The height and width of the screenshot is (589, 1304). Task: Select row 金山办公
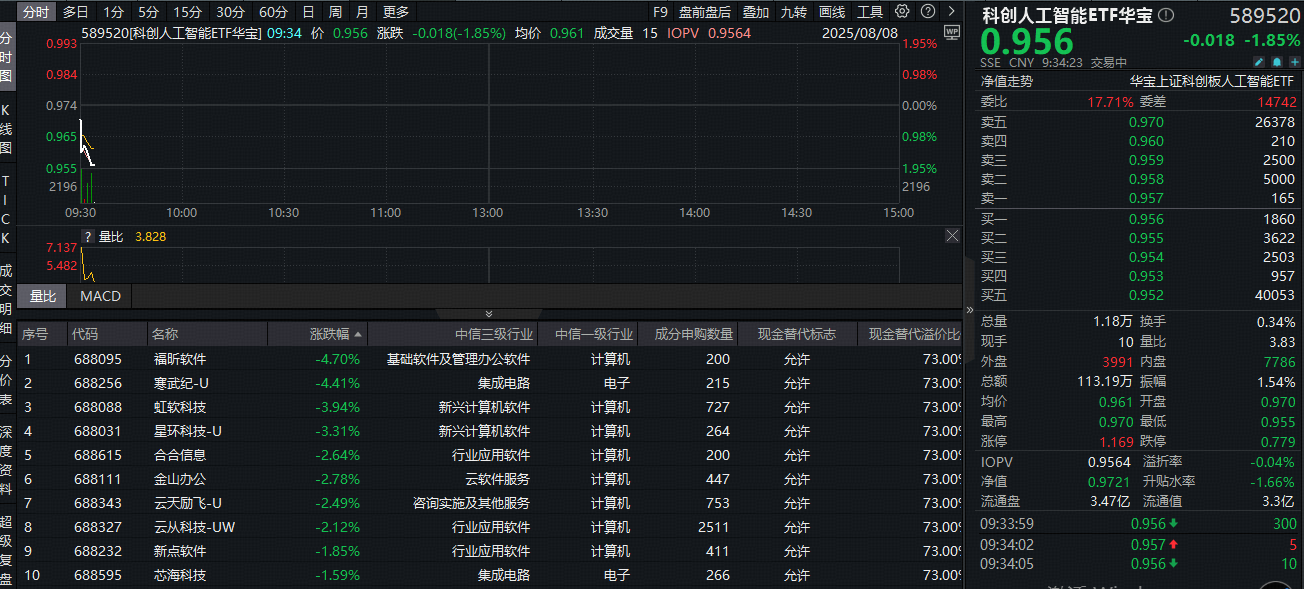(490, 479)
